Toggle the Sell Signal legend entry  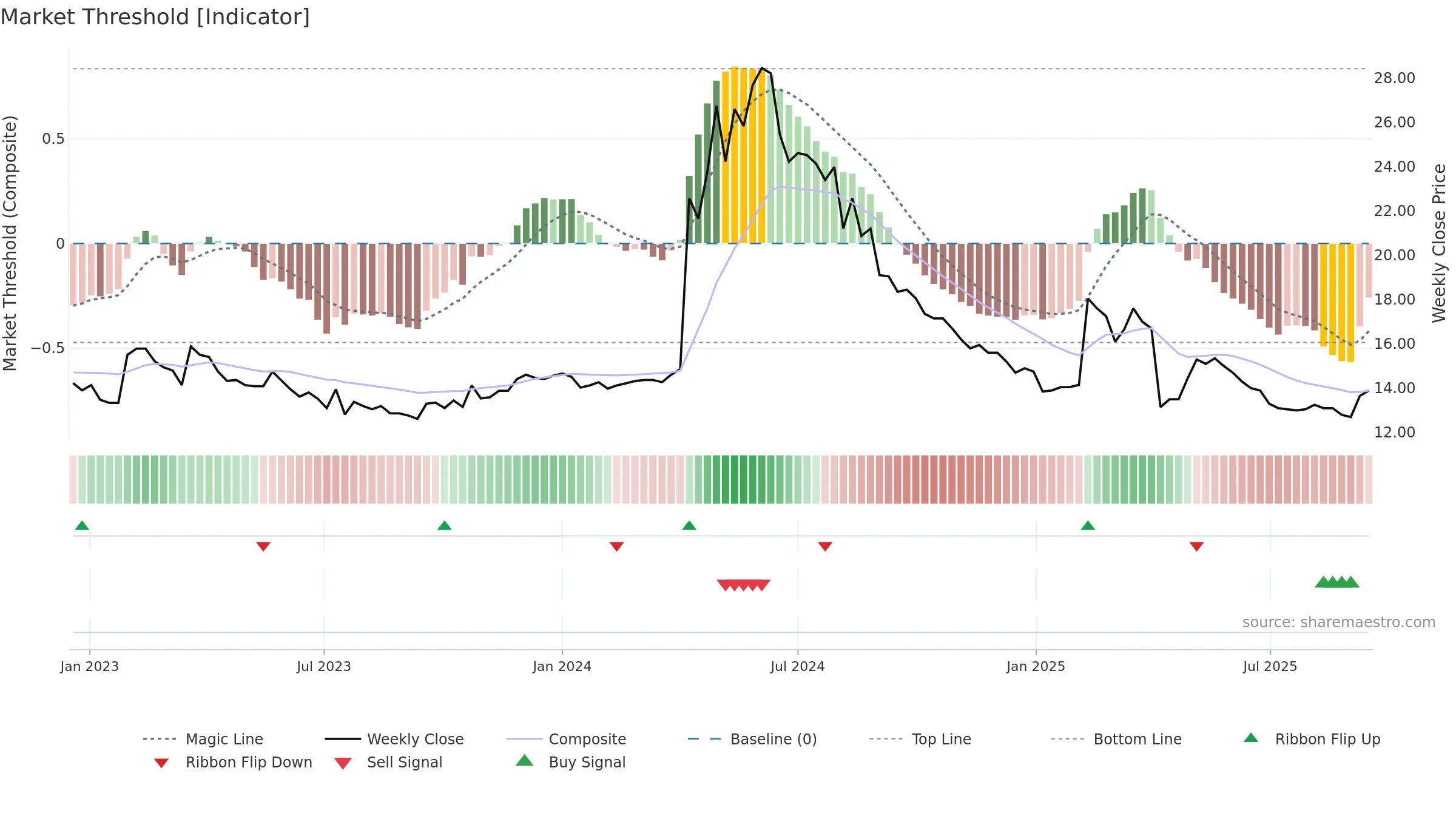388,762
